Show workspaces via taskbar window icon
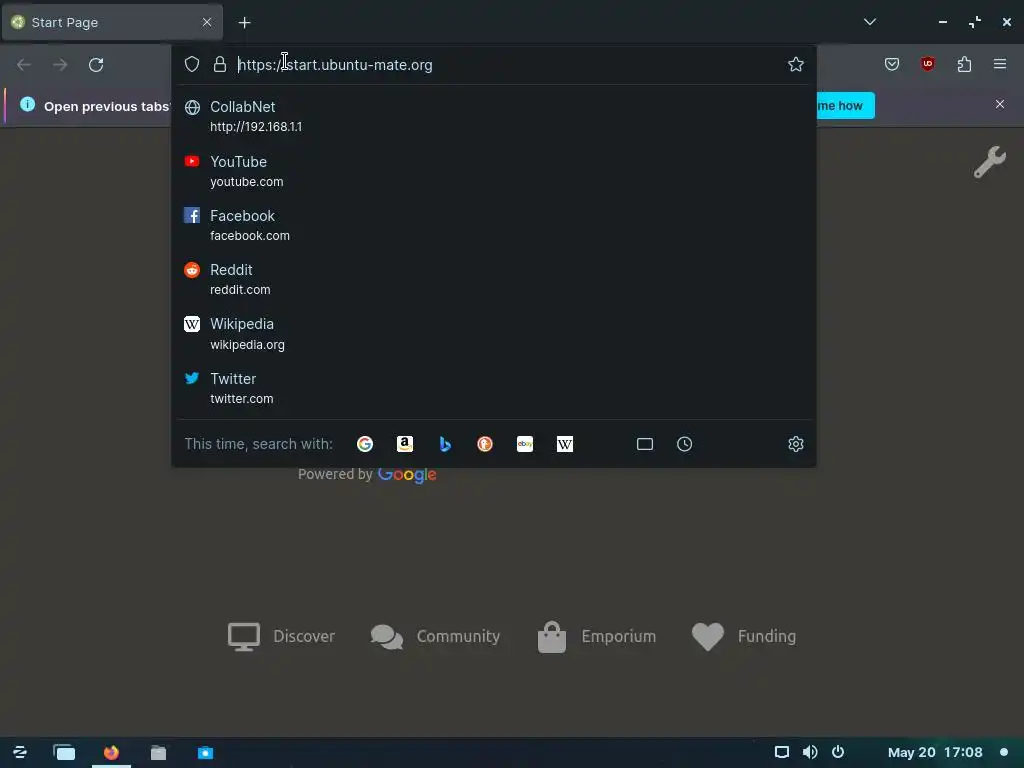 64,752
